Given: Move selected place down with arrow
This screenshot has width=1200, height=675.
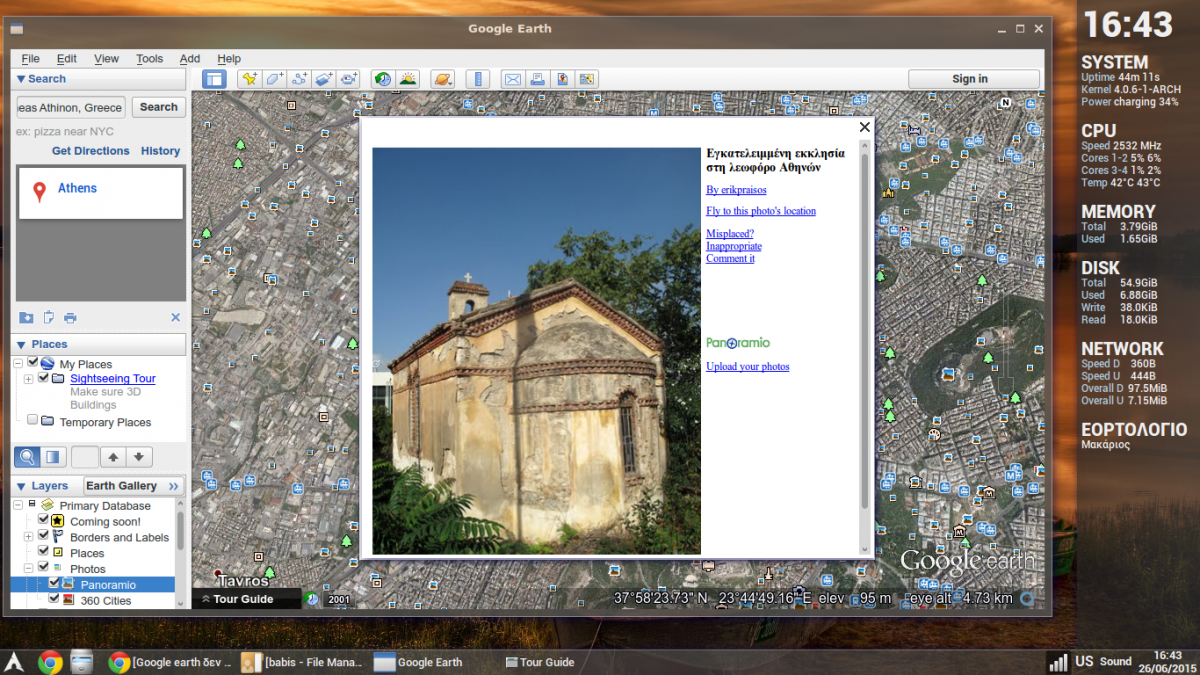Looking at the screenshot, I should [139, 457].
